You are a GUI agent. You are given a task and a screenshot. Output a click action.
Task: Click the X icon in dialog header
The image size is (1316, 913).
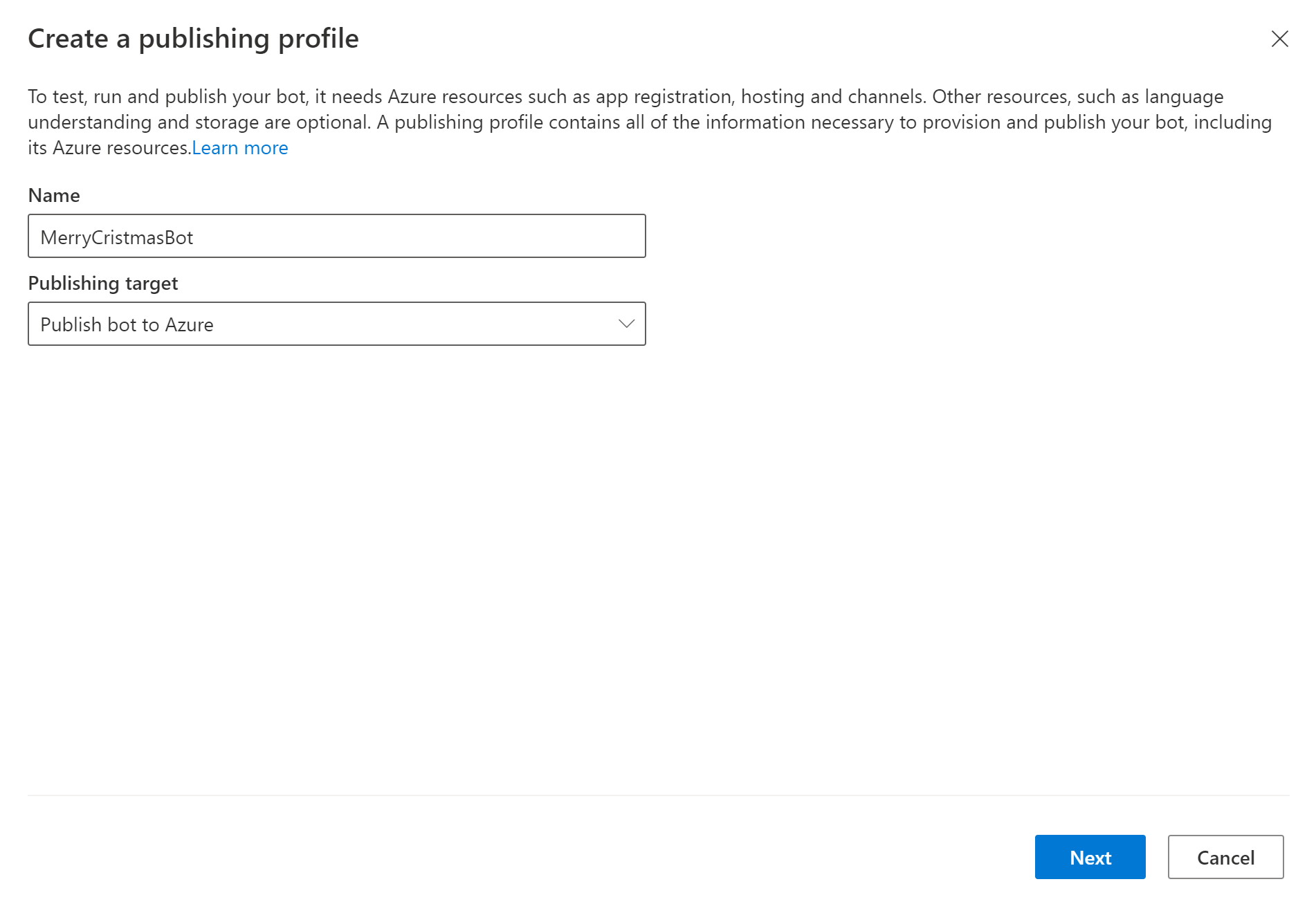(x=1279, y=39)
